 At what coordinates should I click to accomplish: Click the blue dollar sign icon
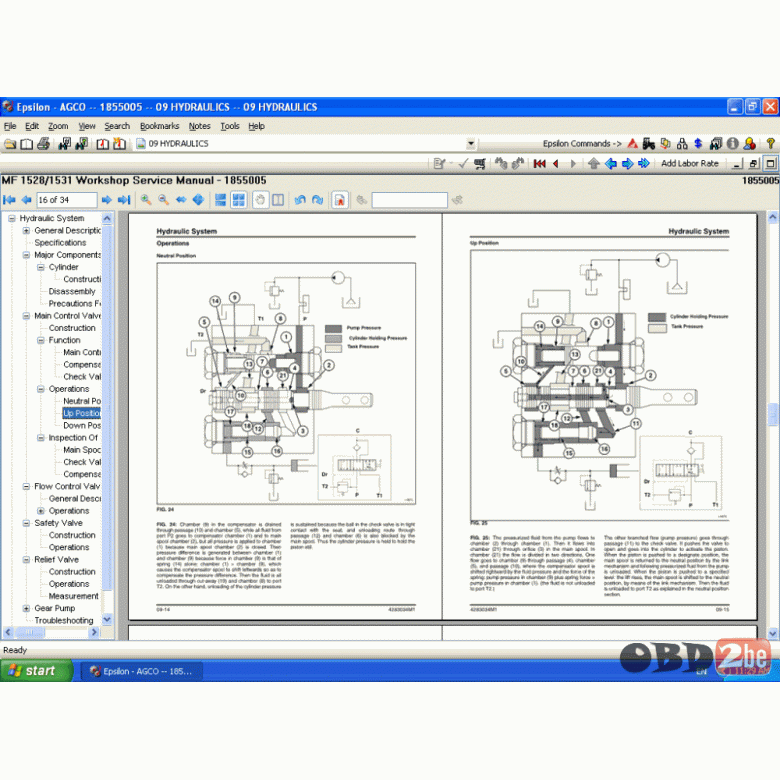click(x=698, y=144)
